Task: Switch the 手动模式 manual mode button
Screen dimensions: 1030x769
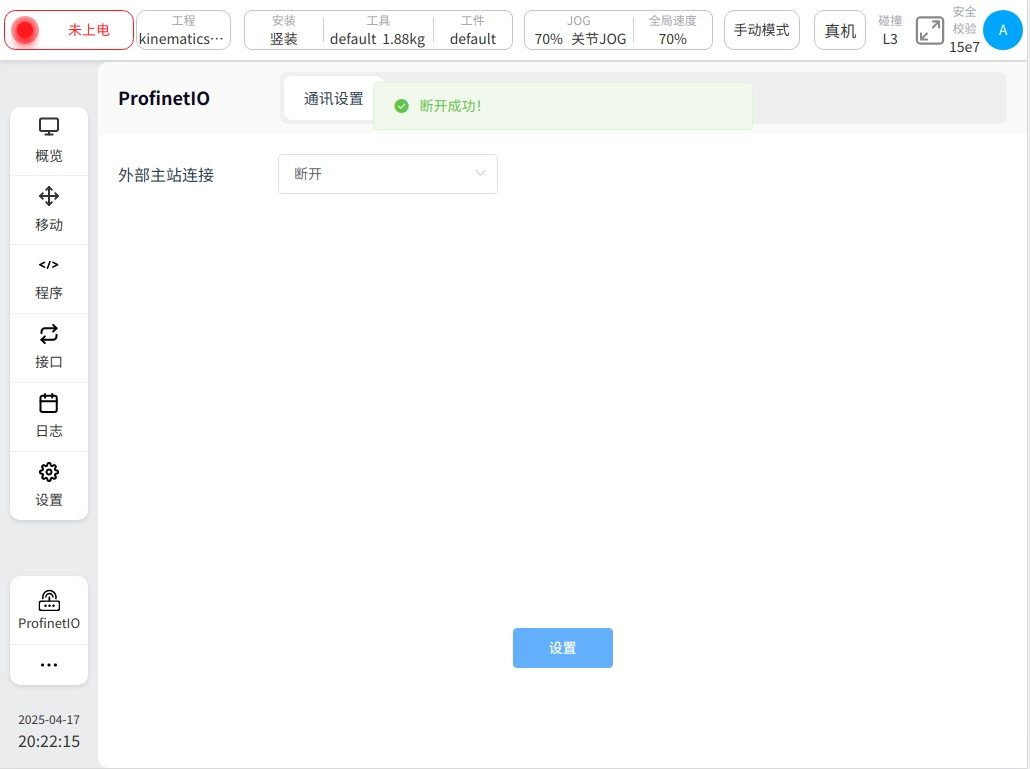Action: click(x=761, y=30)
